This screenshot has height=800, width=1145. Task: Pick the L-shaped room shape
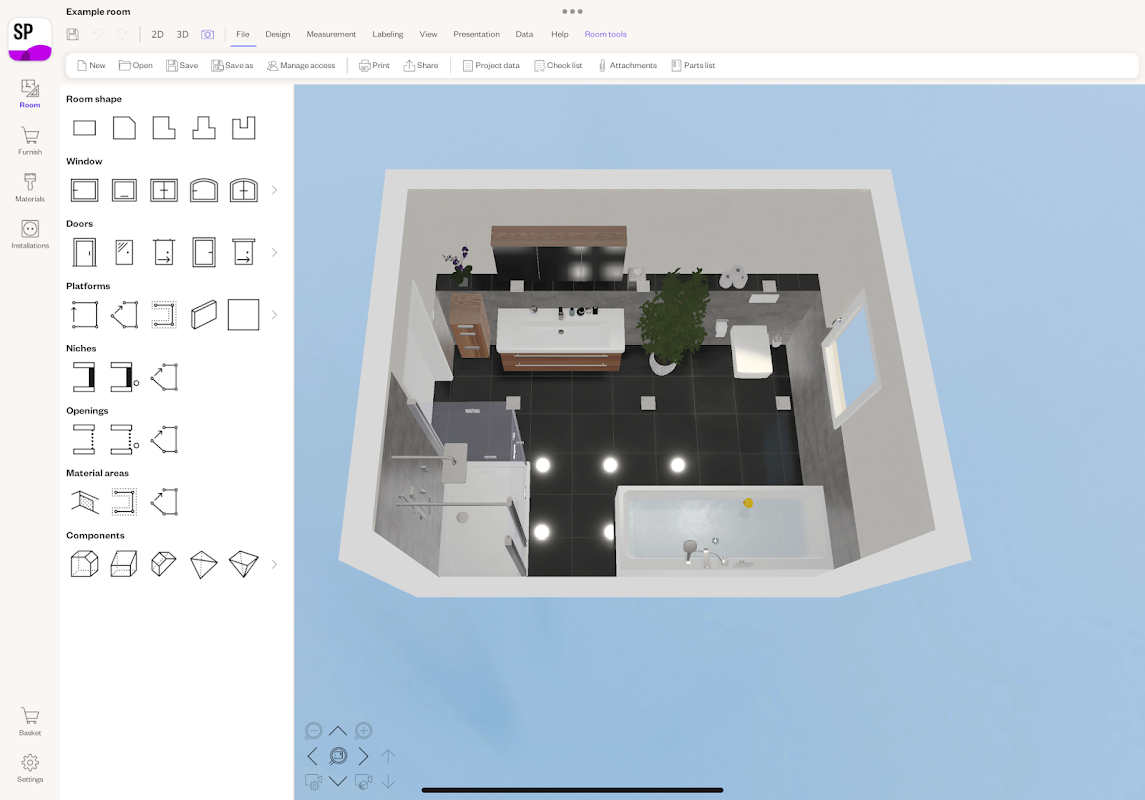click(164, 128)
